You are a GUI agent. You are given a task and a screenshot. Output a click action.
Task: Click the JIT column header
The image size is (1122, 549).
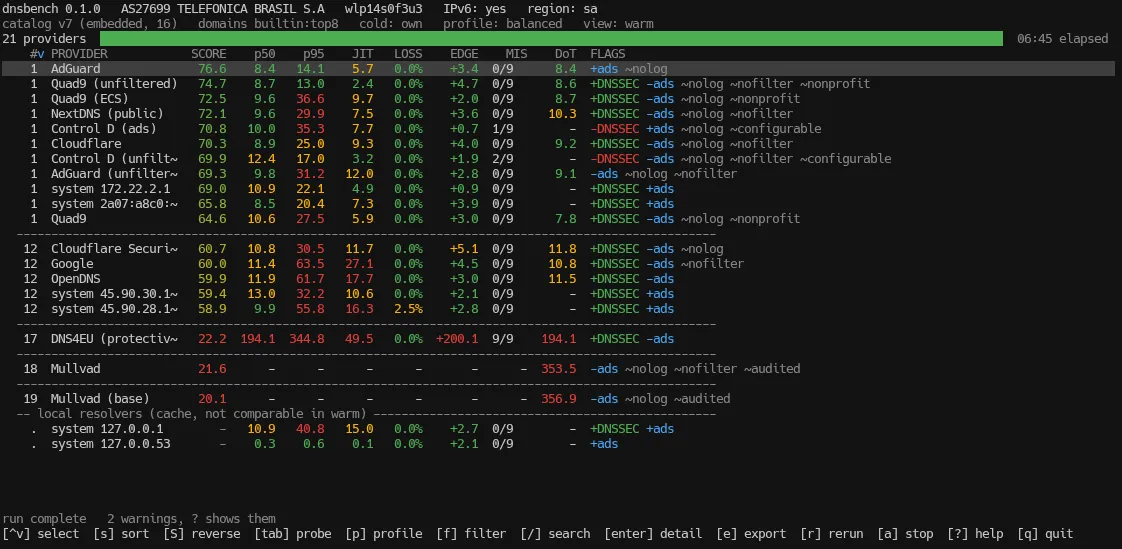[x=363, y=54]
